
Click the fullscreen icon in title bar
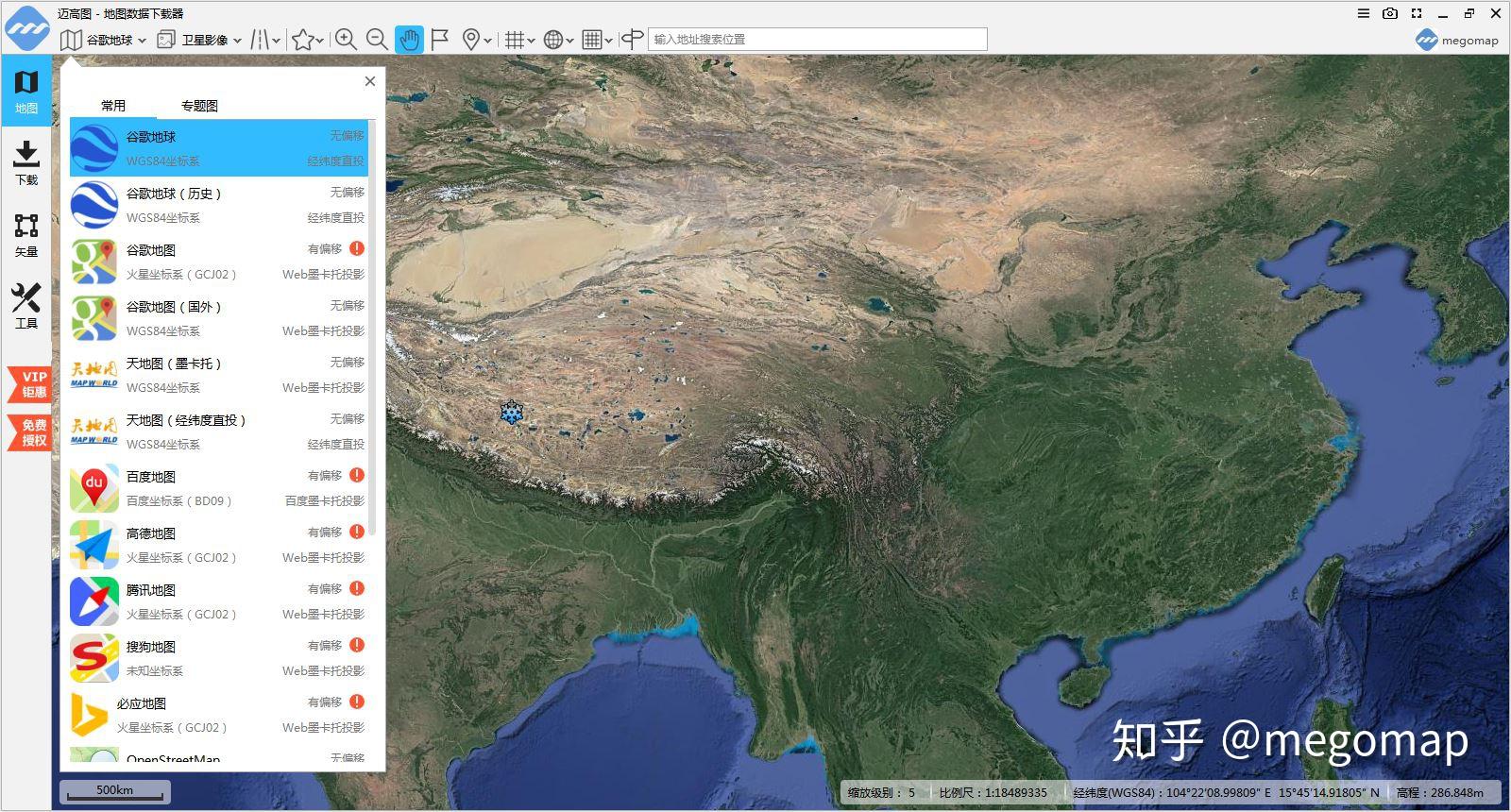coord(1417,13)
